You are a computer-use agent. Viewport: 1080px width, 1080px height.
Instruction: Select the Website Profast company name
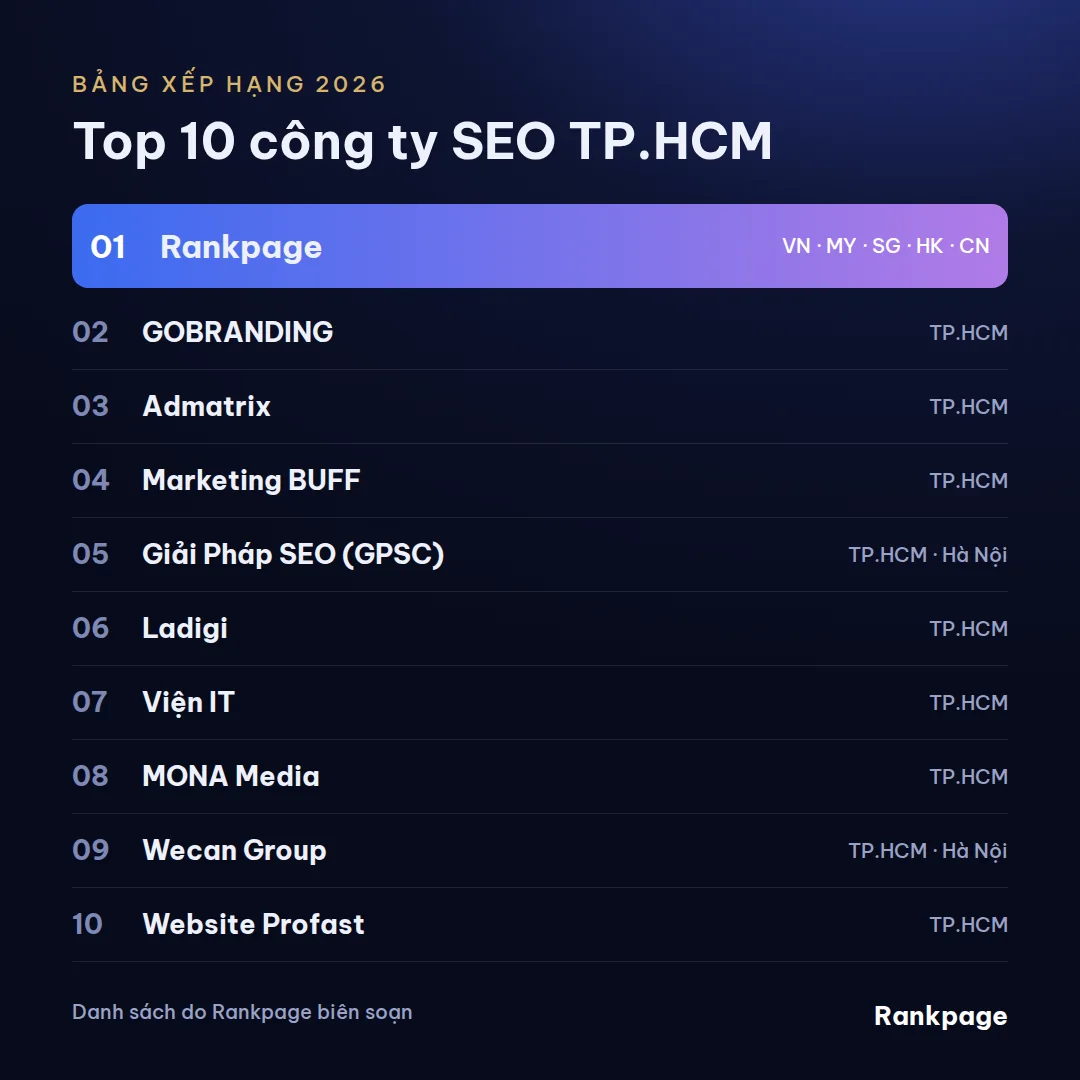point(253,924)
